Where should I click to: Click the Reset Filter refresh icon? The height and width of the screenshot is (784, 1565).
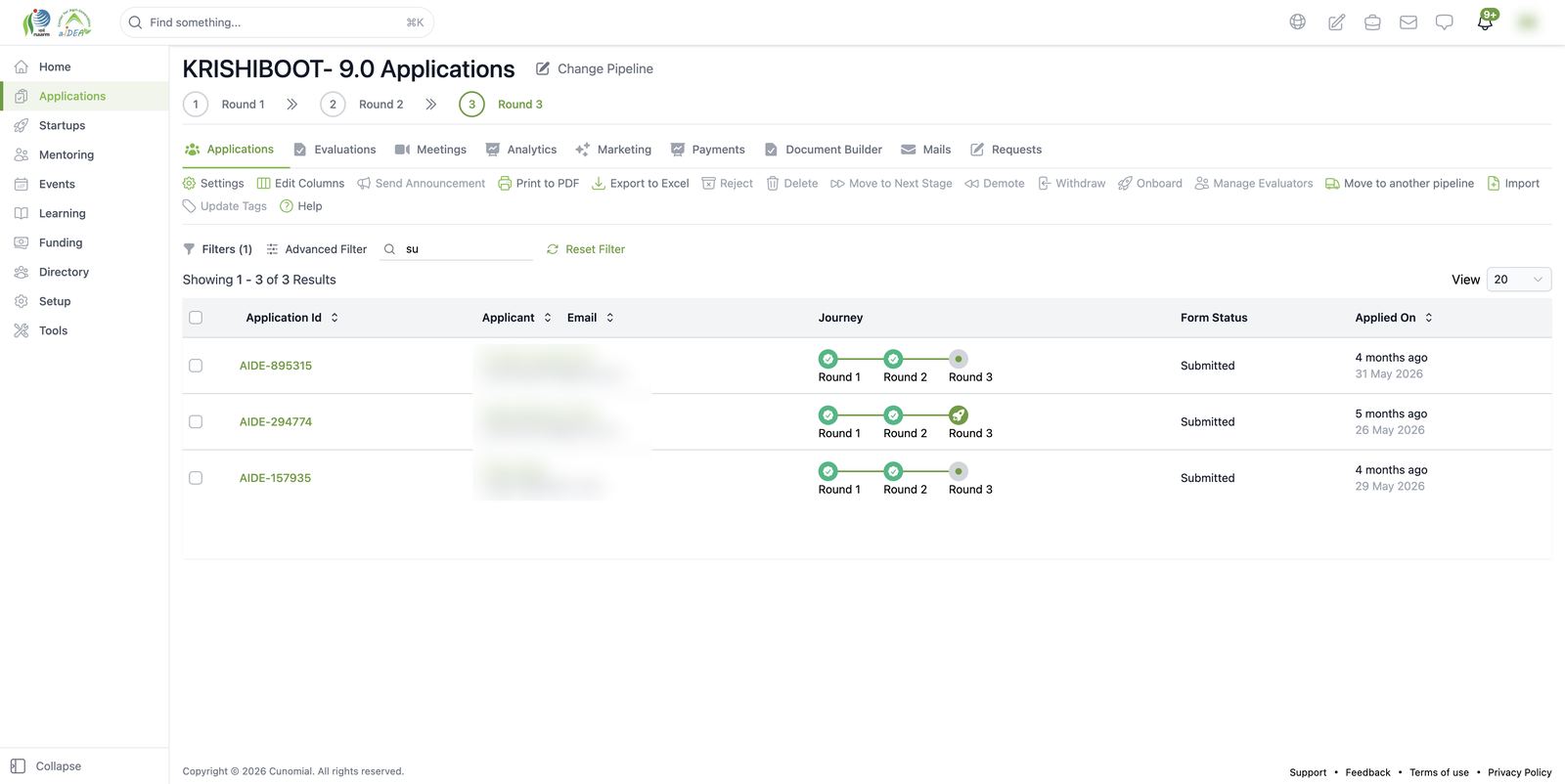553,249
